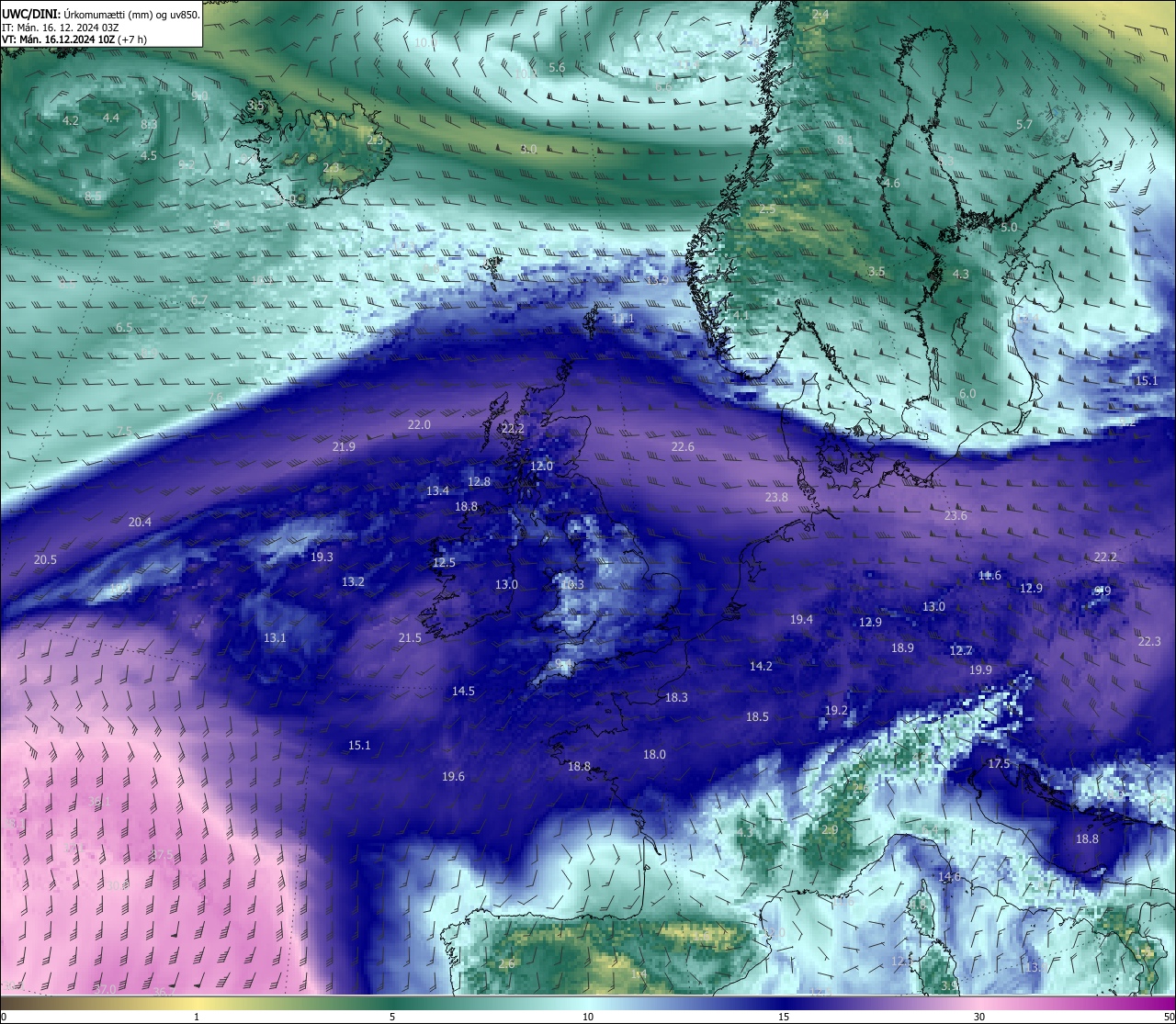Click the 19.9 value on the map
Screen dimensions: 1176x1024
point(980,670)
